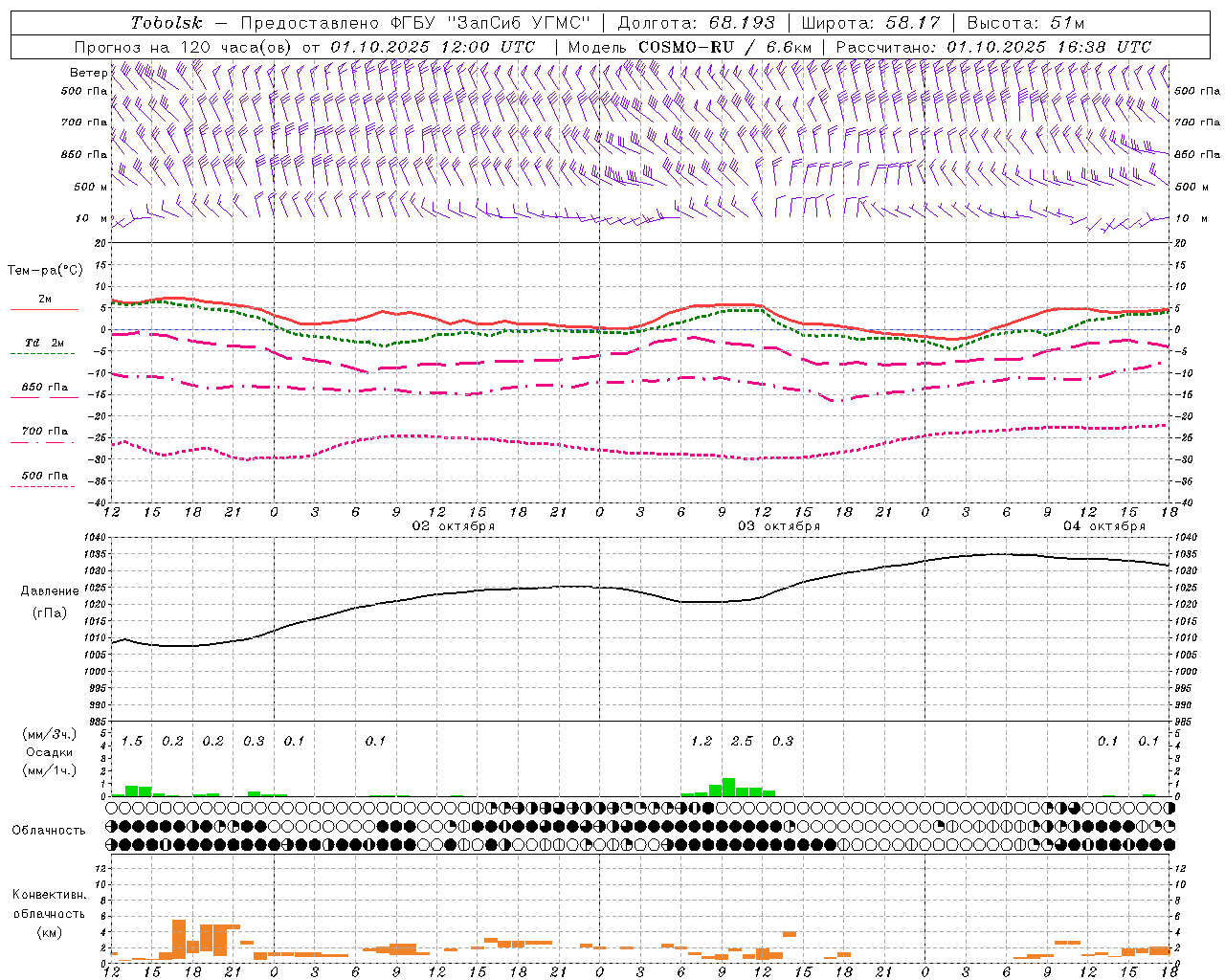Screen dimensions: 1225x980
Task: Click the "2.5" three-hour precipitation value
Action: pos(742,741)
